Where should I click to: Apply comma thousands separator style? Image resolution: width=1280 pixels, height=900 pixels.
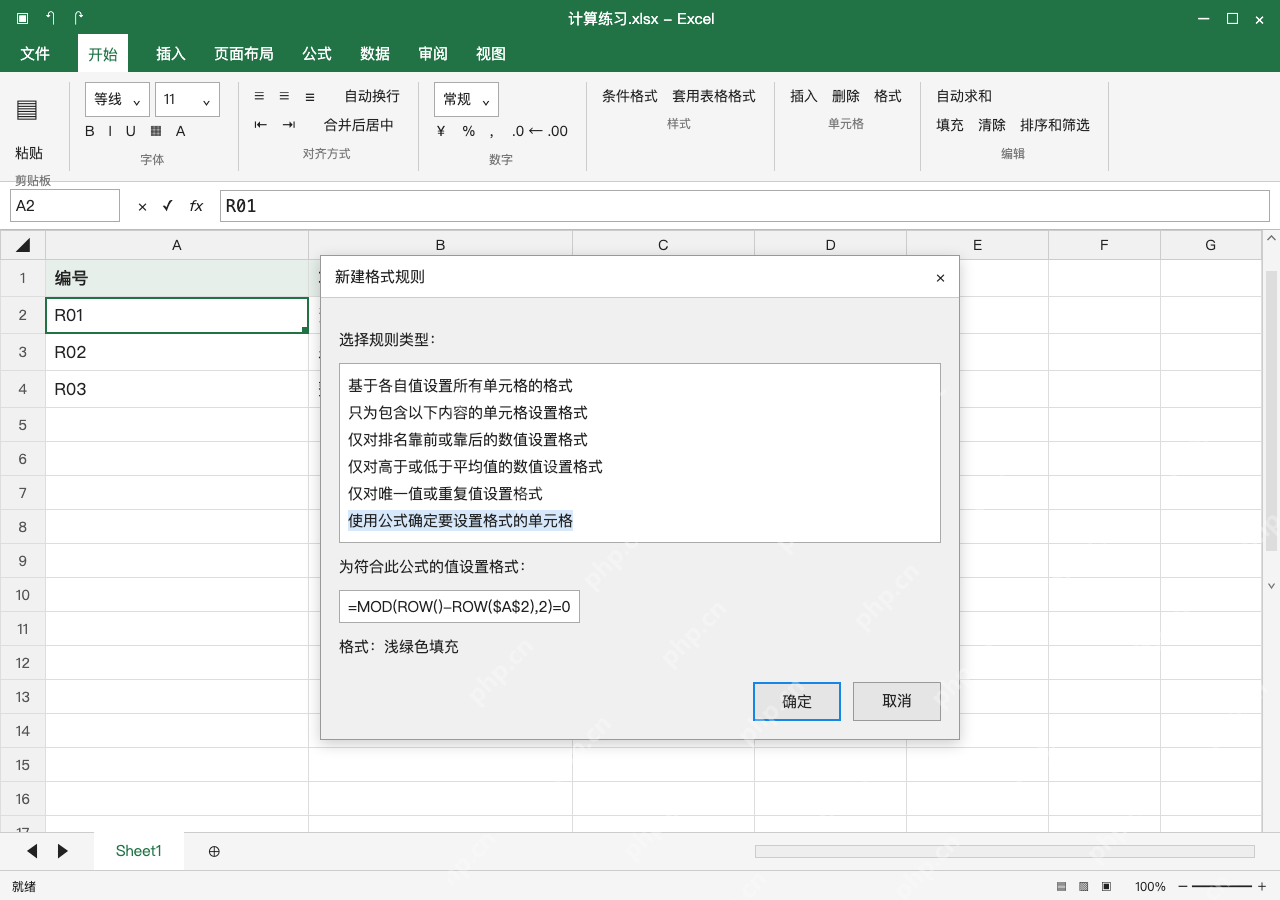[492, 131]
